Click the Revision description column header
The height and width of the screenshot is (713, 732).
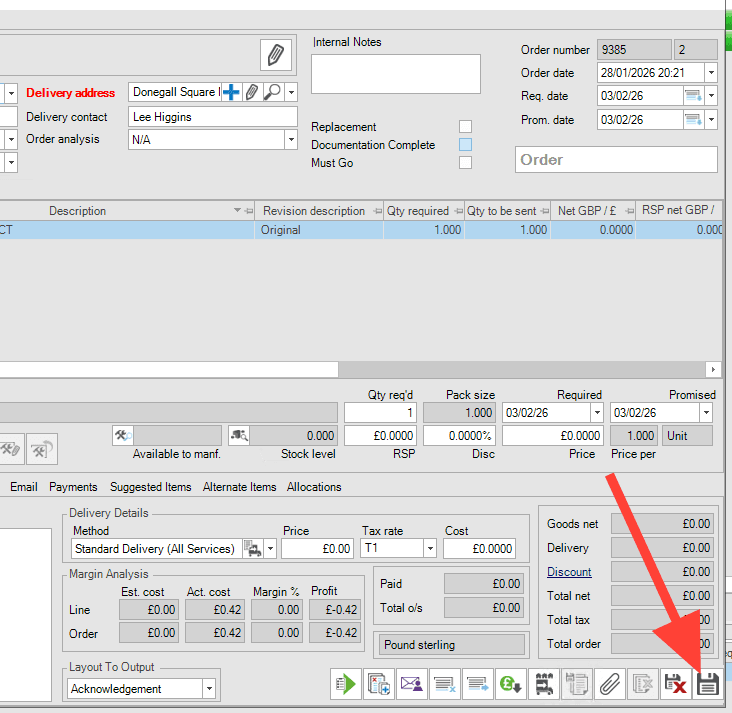coord(319,211)
